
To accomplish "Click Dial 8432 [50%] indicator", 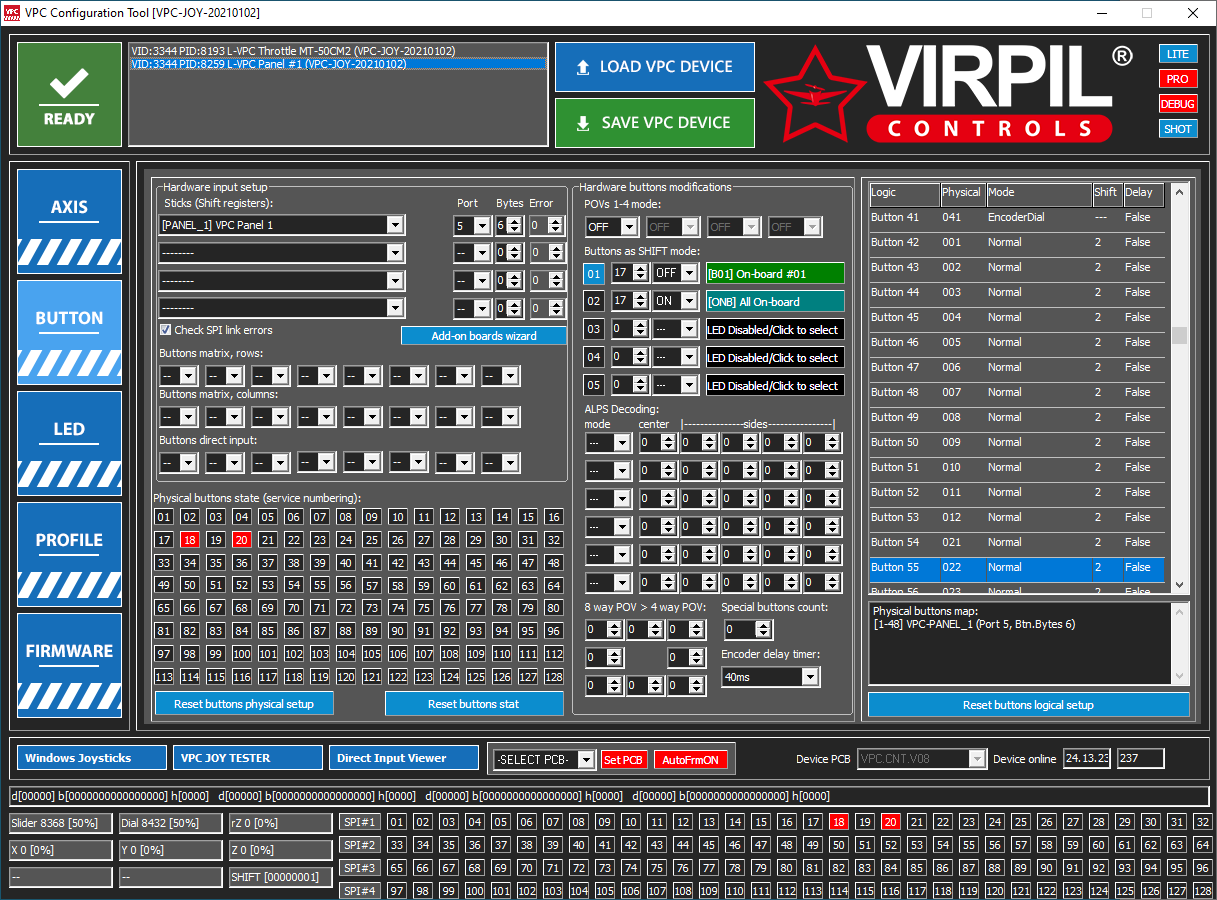I will 170,823.
